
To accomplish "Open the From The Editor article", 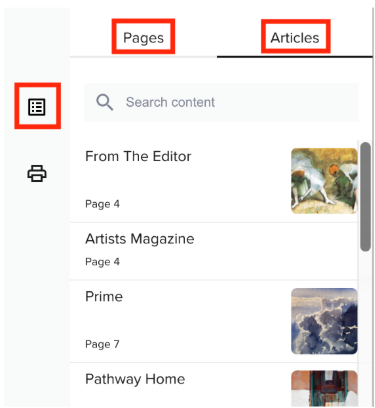I will pyautogui.click(x=214, y=181).
